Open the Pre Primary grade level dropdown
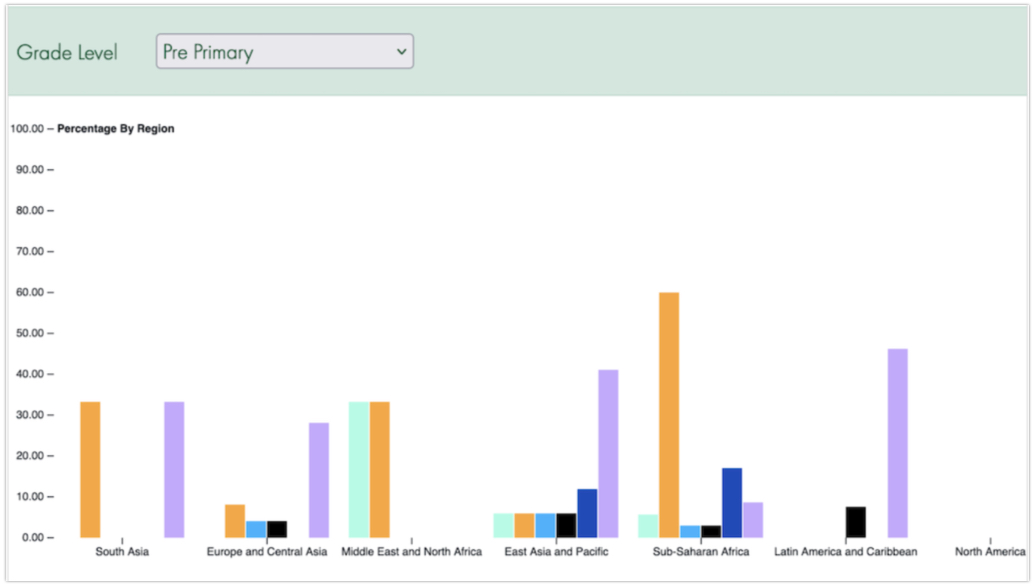Viewport: 1034px width, 586px height. point(284,51)
